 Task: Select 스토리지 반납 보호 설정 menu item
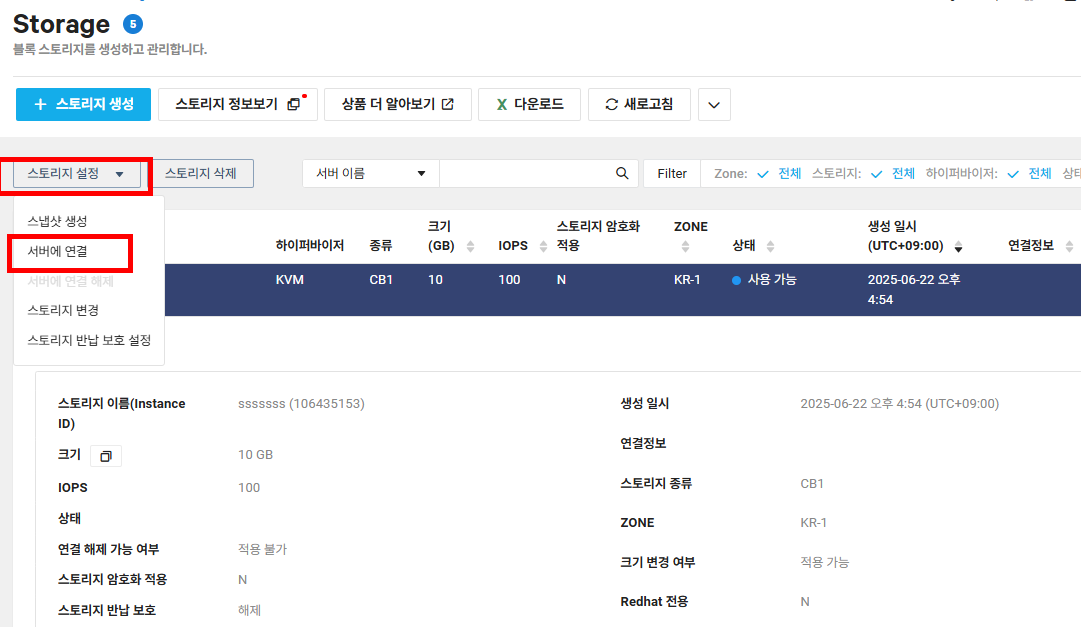pyautogui.click(x=89, y=340)
